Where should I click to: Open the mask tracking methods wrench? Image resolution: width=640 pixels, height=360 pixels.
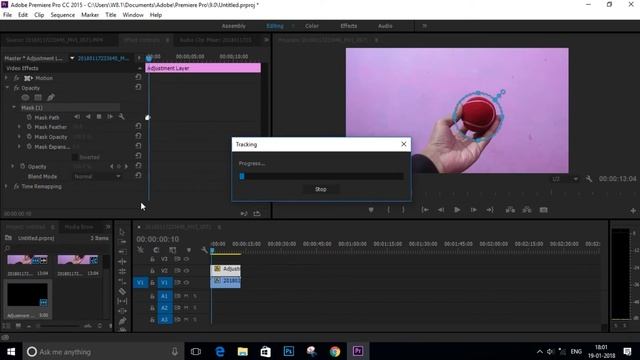(121, 117)
